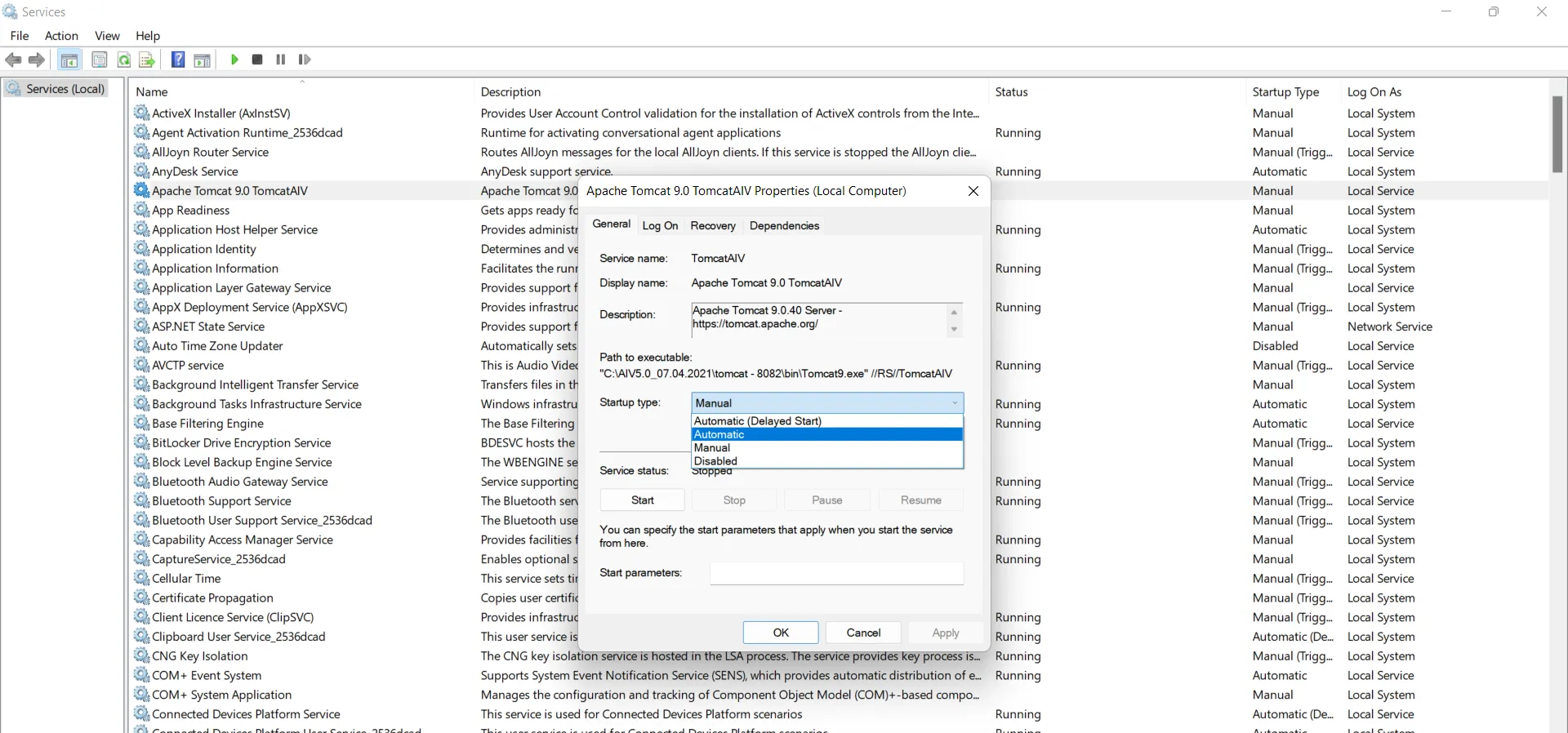Select Clipboard User Service_2536dcad row
This screenshot has height=733, width=1568.
click(x=840, y=636)
